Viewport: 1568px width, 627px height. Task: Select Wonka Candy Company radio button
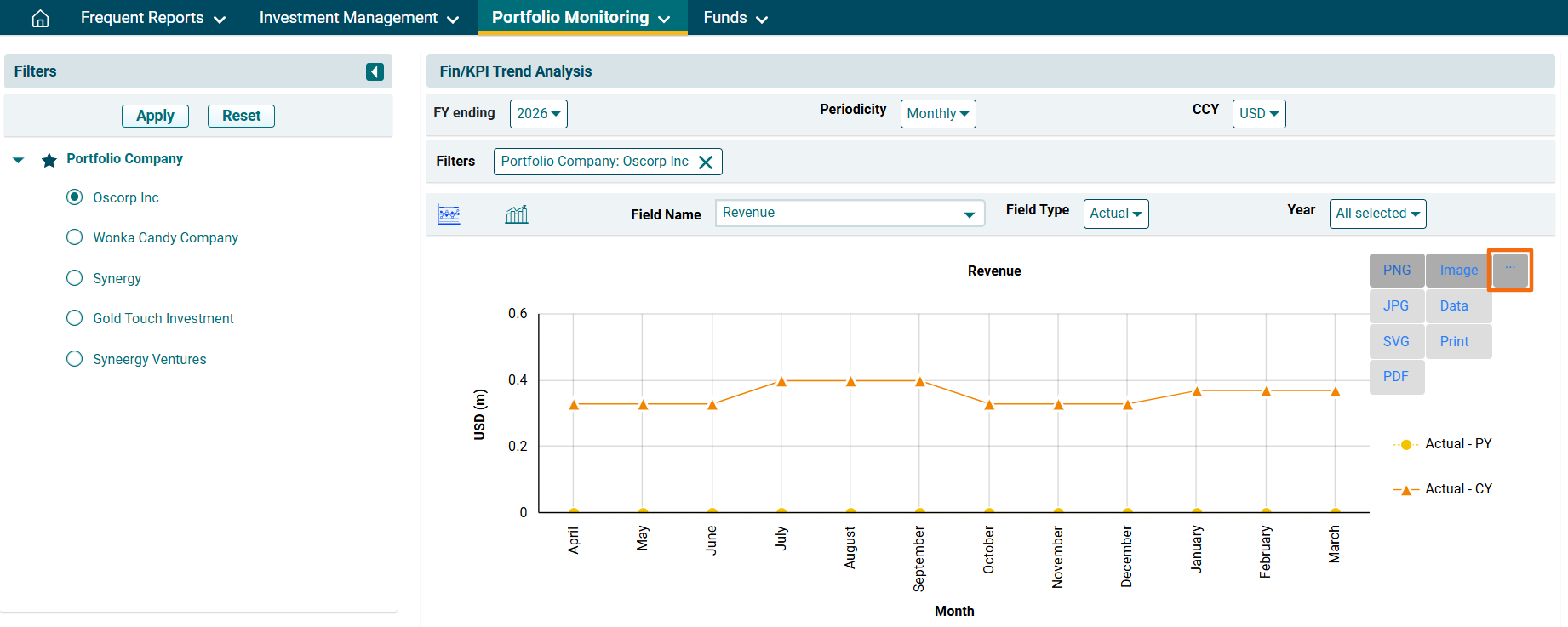(x=75, y=237)
